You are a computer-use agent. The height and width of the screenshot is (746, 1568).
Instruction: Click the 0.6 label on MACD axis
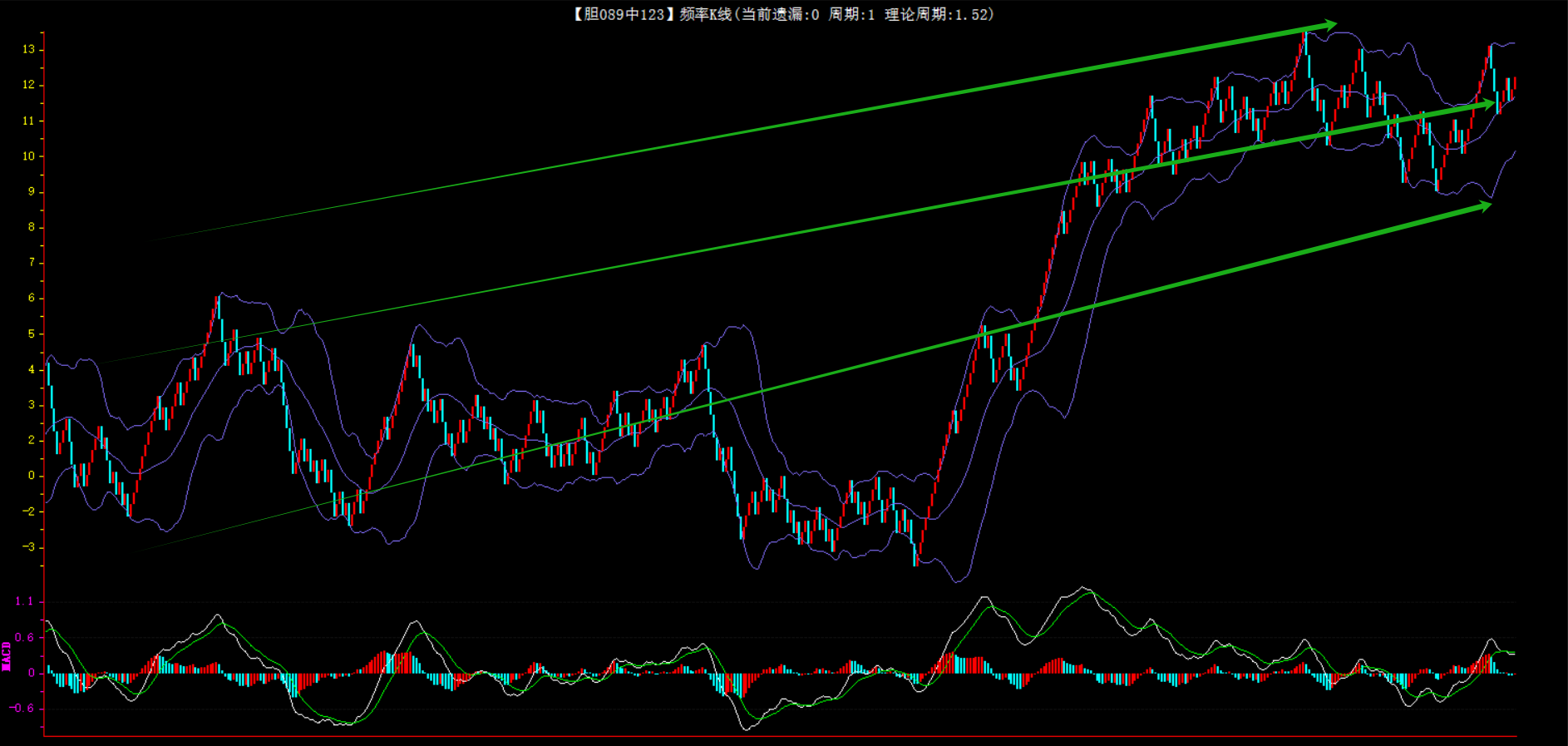[x=24, y=637]
